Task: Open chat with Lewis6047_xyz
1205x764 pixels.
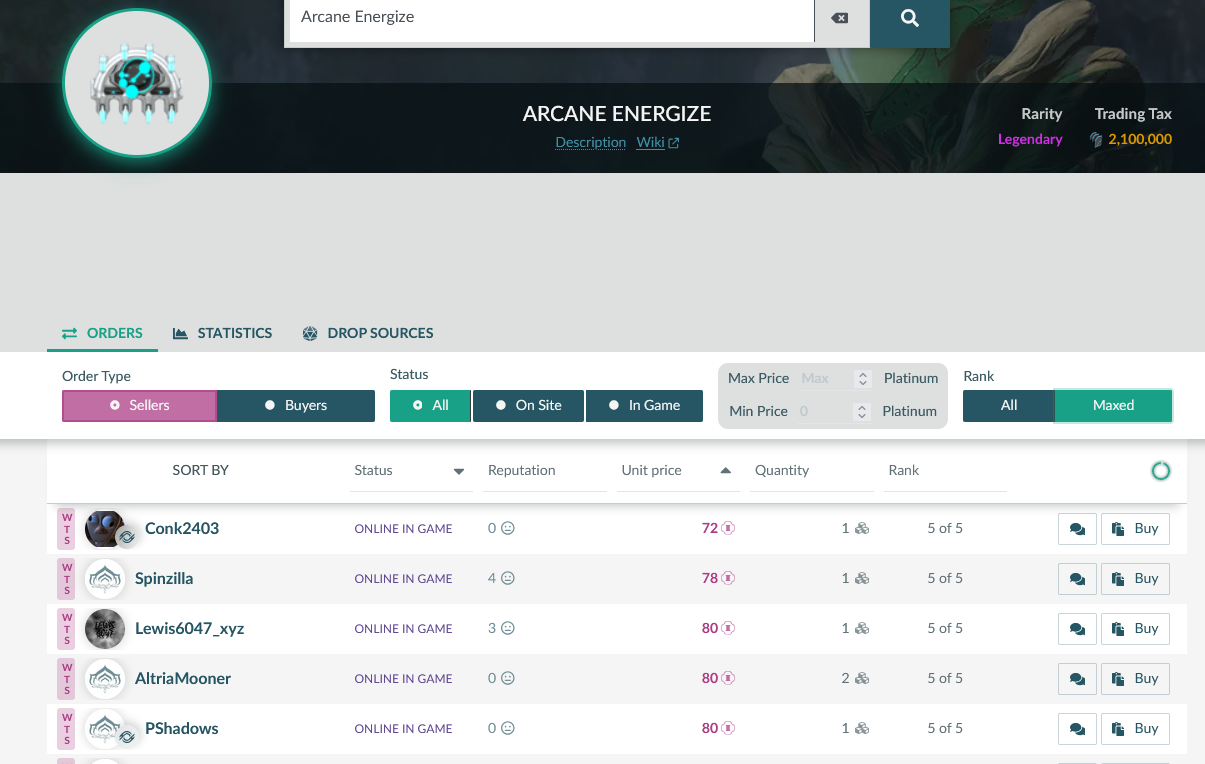Action: pos(1077,629)
